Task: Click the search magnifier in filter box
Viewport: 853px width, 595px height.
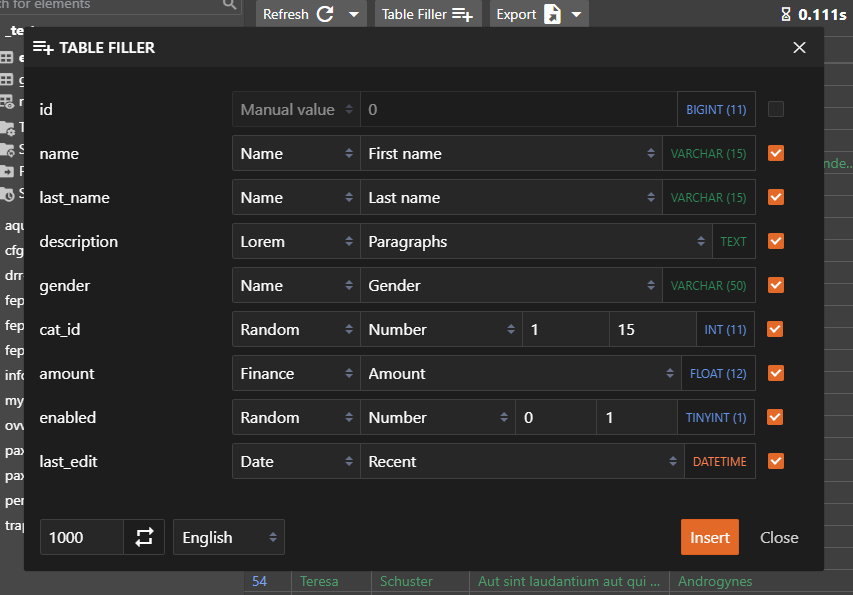Action: coord(229,5)
